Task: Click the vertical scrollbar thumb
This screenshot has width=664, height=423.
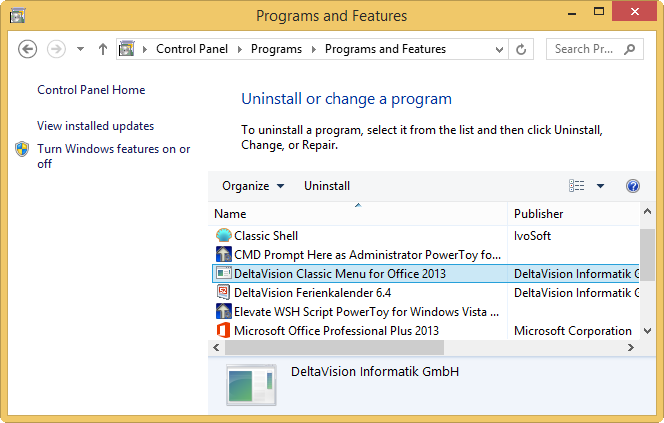Action: click(x=647, y=255)
